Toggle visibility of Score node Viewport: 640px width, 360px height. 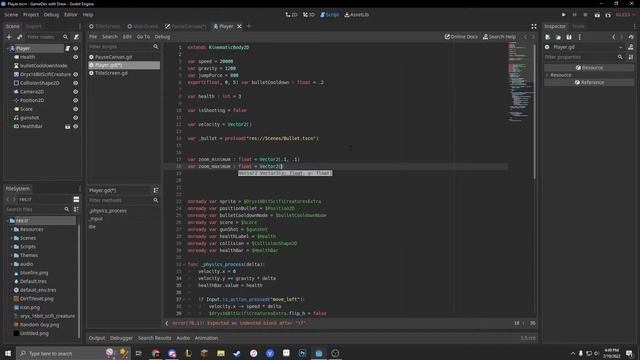click(x=76, y=109)
